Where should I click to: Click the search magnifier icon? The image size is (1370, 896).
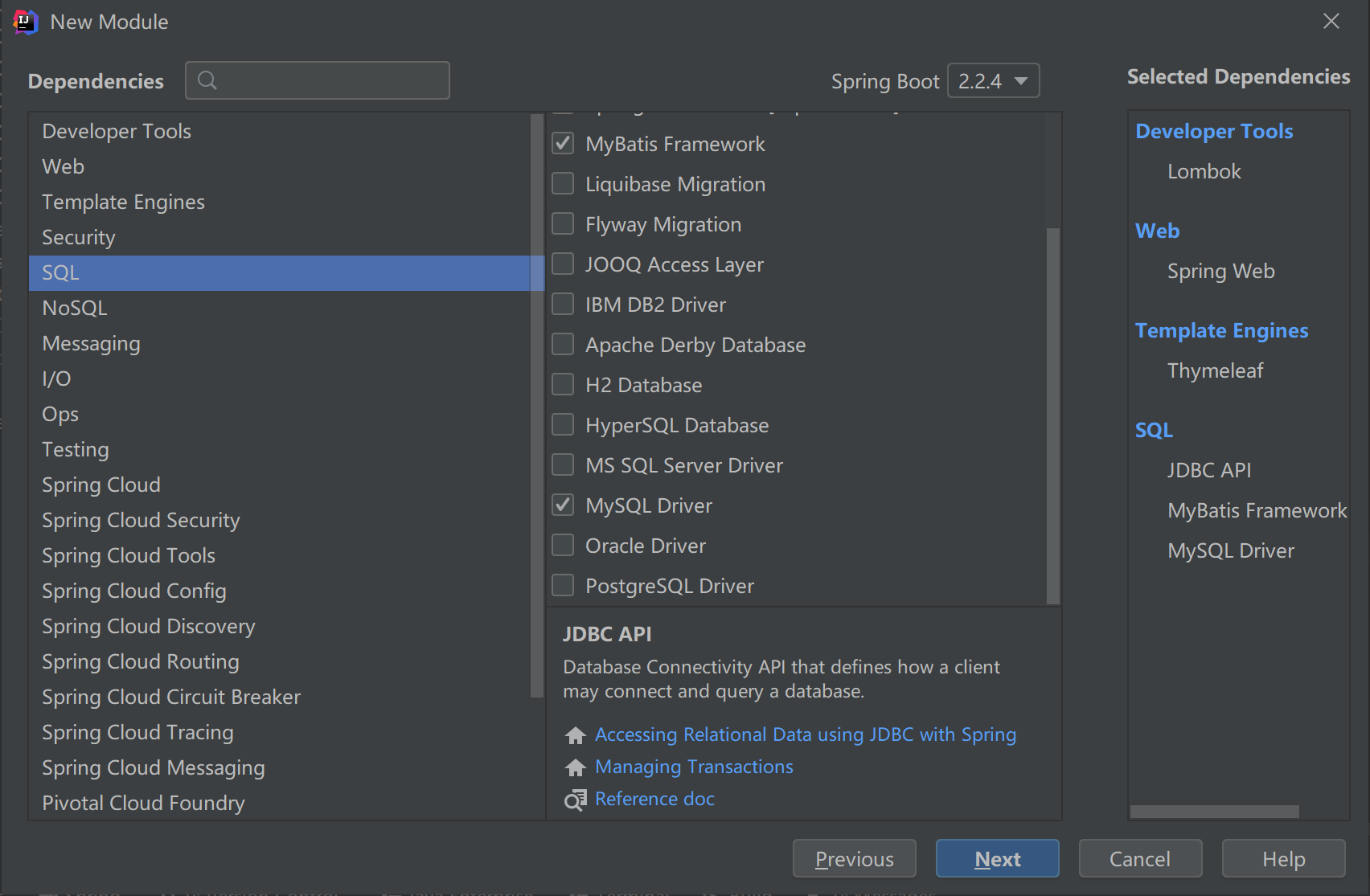tap(207, 80)
